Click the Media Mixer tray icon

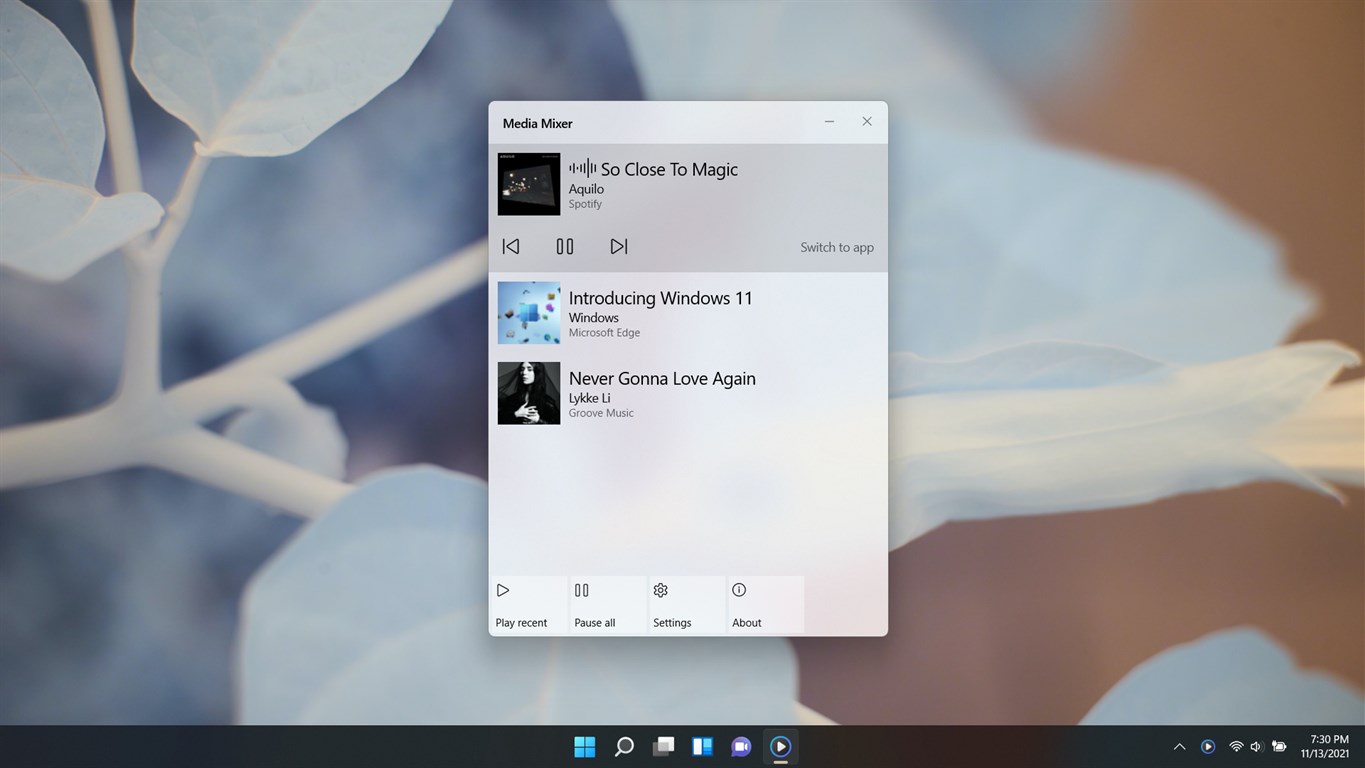coord(1208,746)
